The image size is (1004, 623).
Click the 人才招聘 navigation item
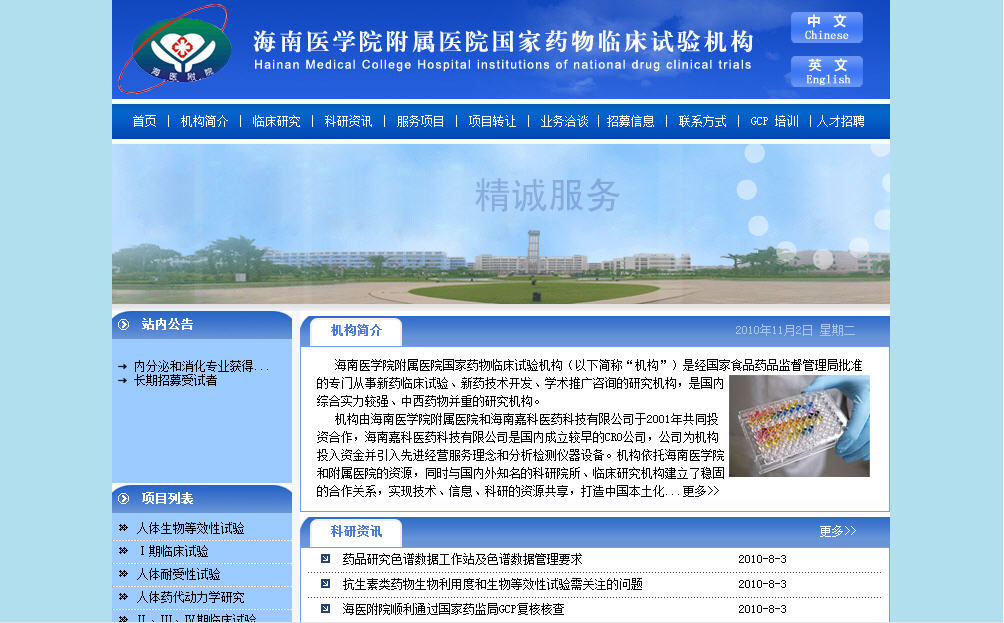click(840, 121)
